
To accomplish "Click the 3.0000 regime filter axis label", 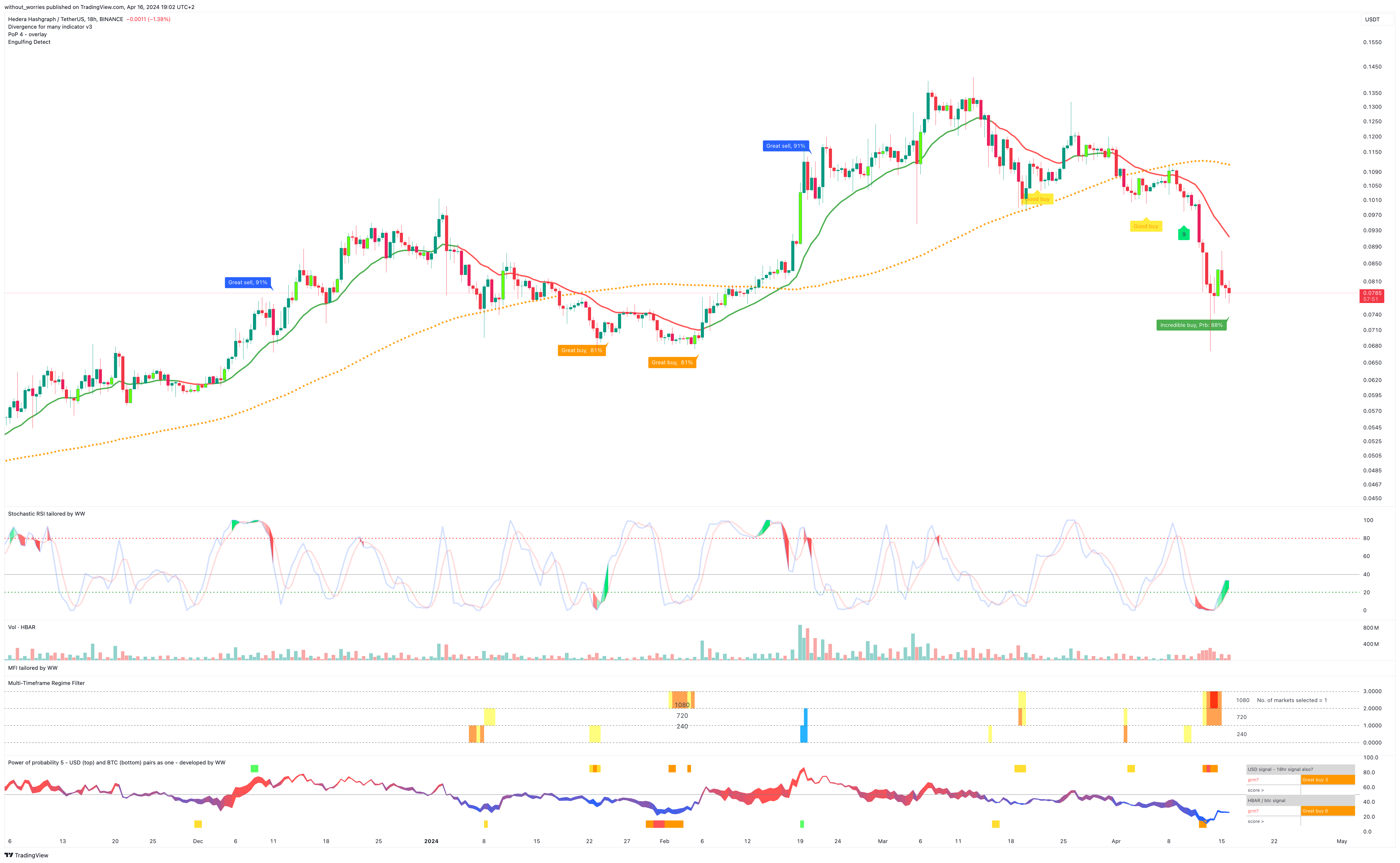I will [1372, 691].
